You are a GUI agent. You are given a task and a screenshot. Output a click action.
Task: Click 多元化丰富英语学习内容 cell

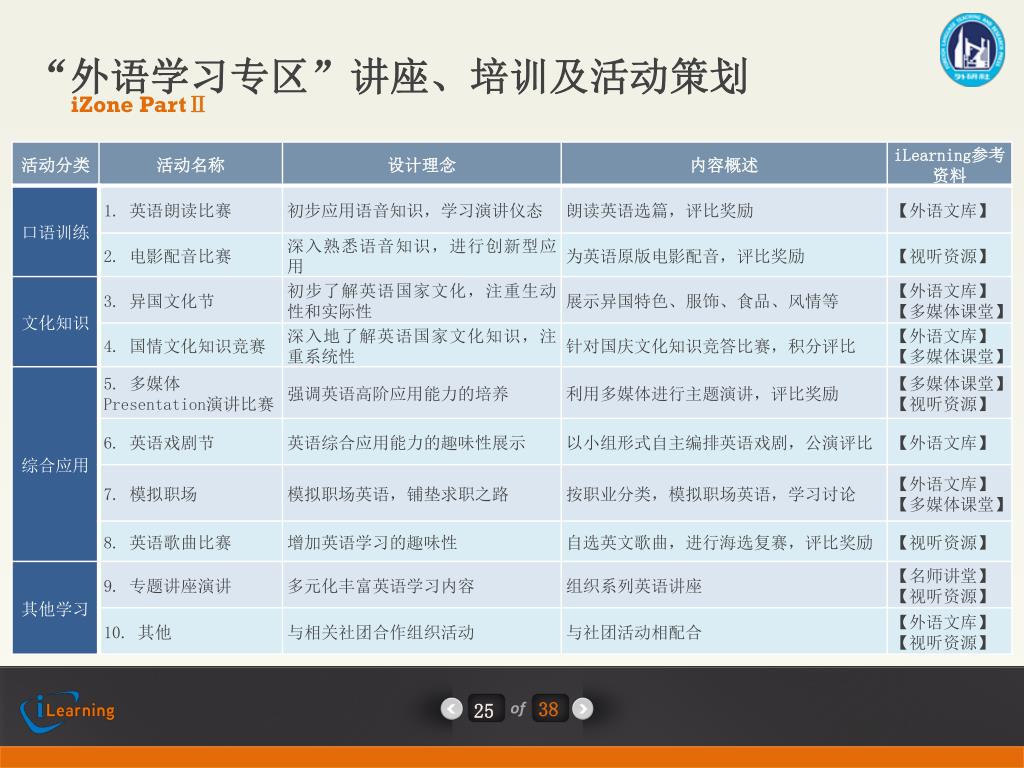tap(422, 585)
